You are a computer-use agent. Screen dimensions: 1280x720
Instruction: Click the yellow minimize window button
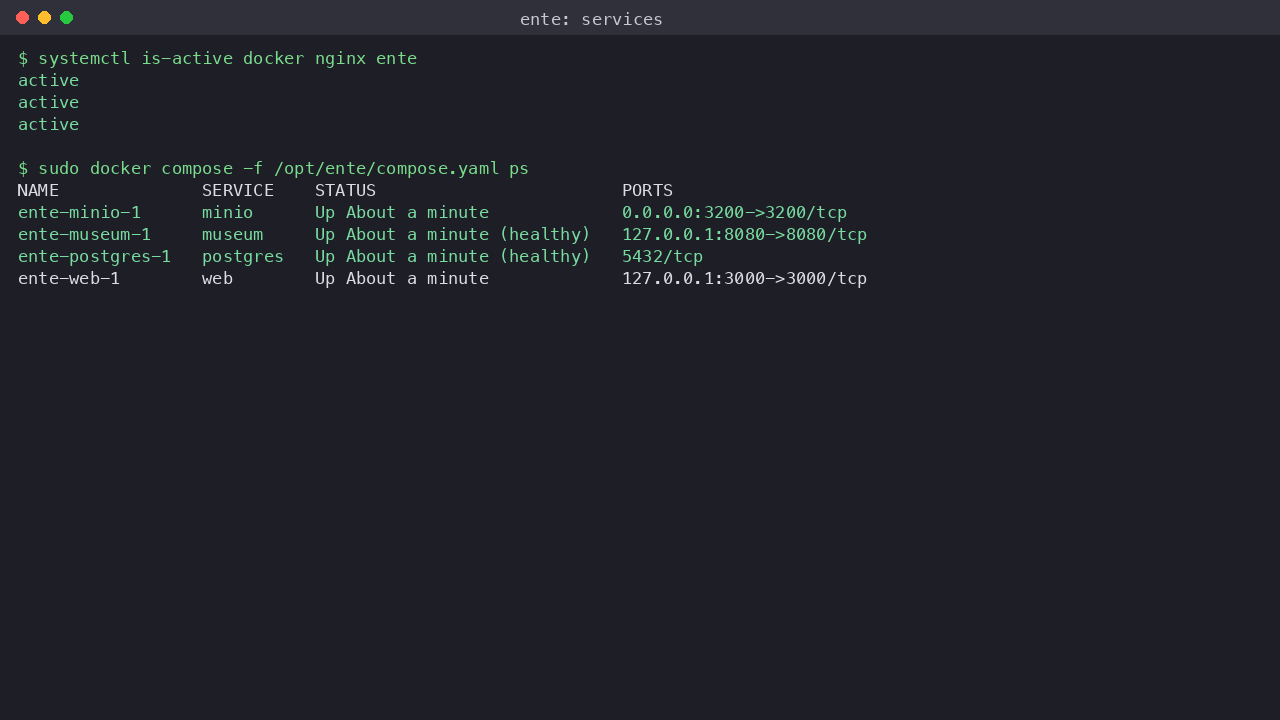pos(44,18)
